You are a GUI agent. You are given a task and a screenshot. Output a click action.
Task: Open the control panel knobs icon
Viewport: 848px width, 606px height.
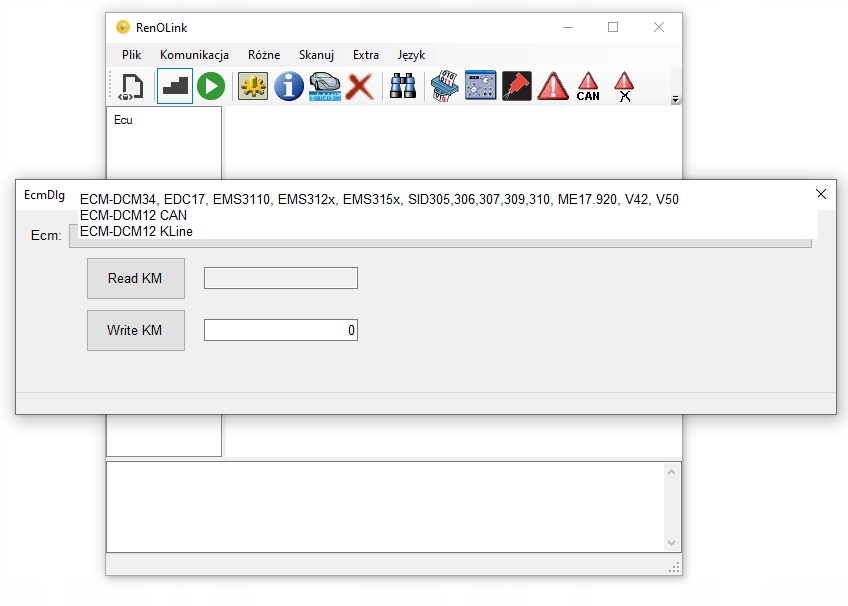tap(481, 85)
